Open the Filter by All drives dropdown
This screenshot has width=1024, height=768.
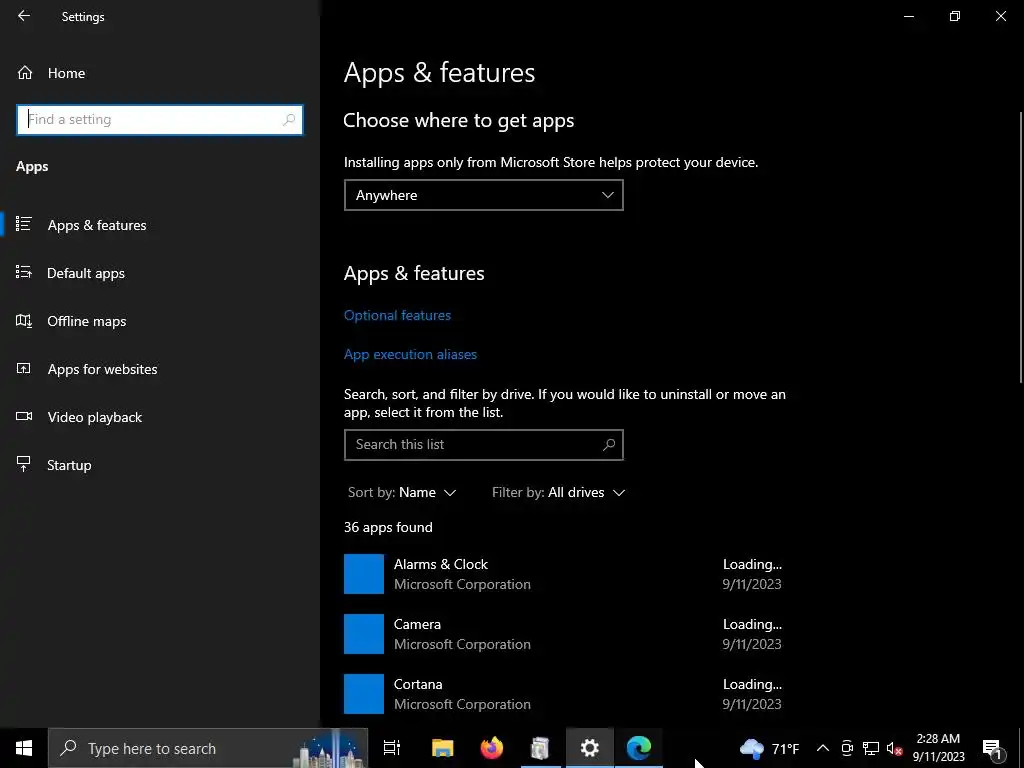558,492
